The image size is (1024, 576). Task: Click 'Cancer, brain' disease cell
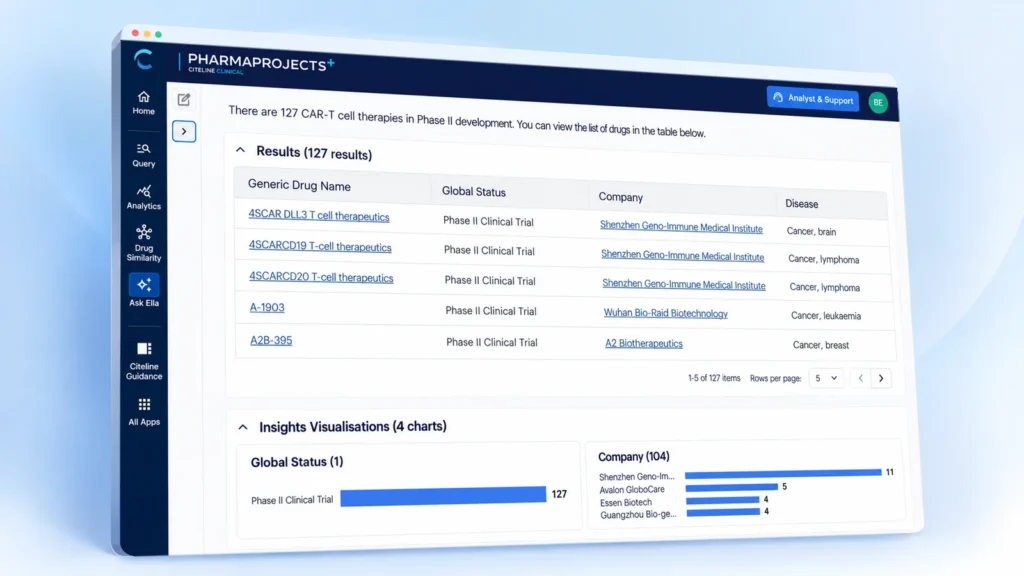811,231
